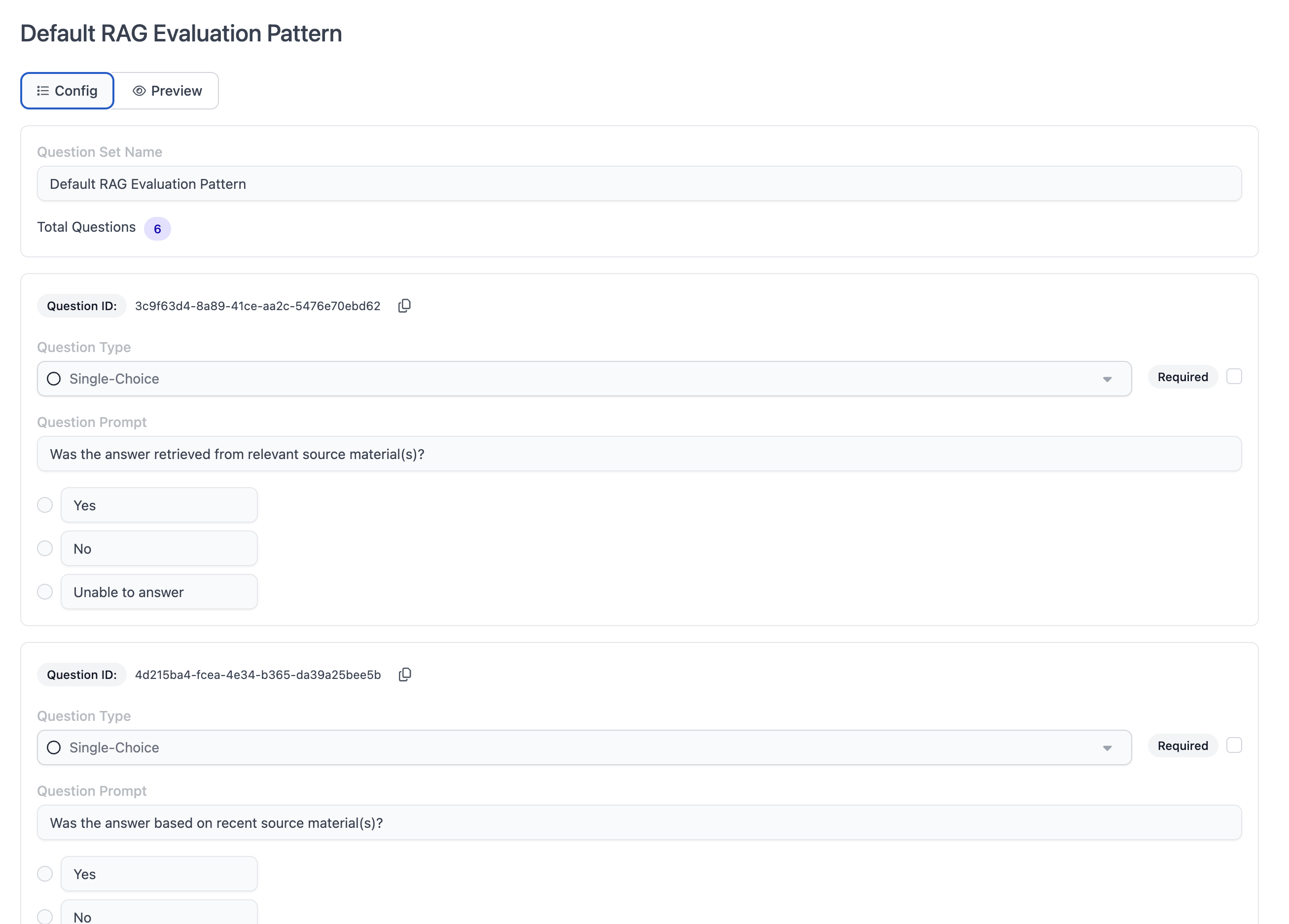Edit the Question Set Name field

point(639,183)
